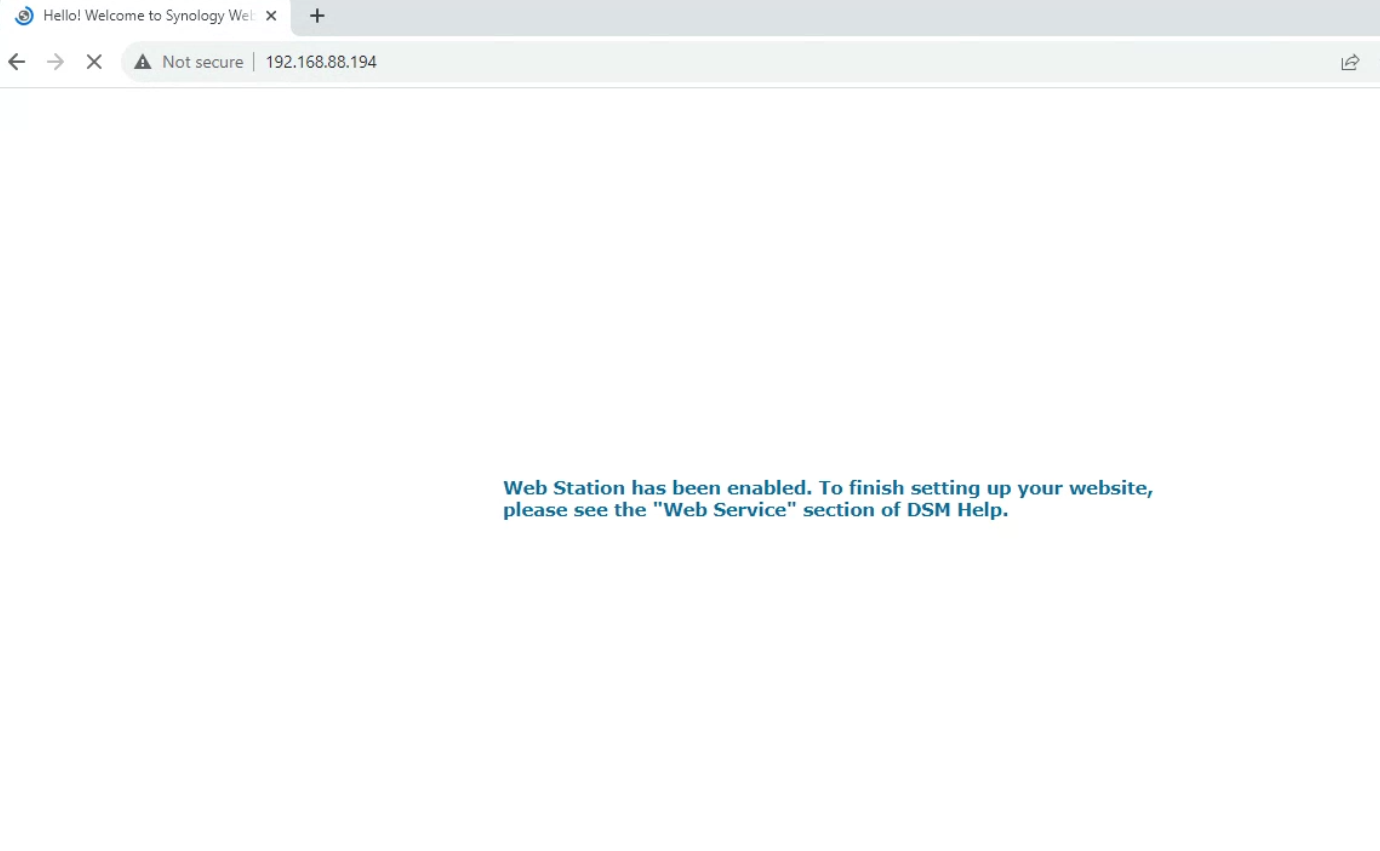Close the Synology Web Station tab
This screenshot has width=1380, height=851.
pos(271,16)
